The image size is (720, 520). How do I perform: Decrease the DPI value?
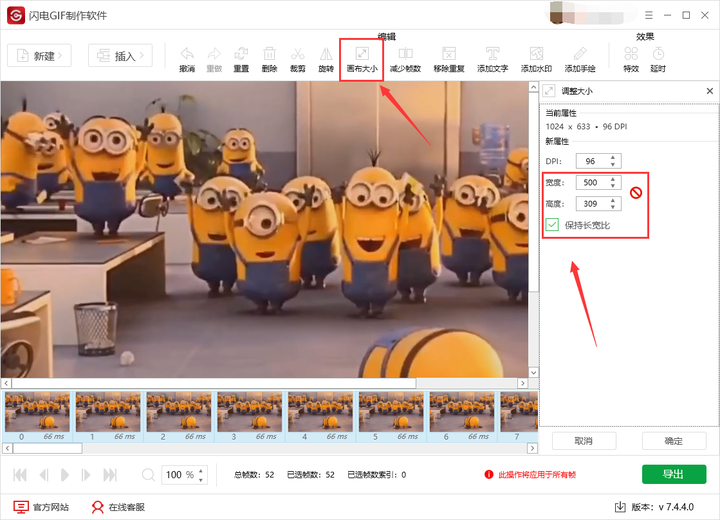(x=613, y=164)
